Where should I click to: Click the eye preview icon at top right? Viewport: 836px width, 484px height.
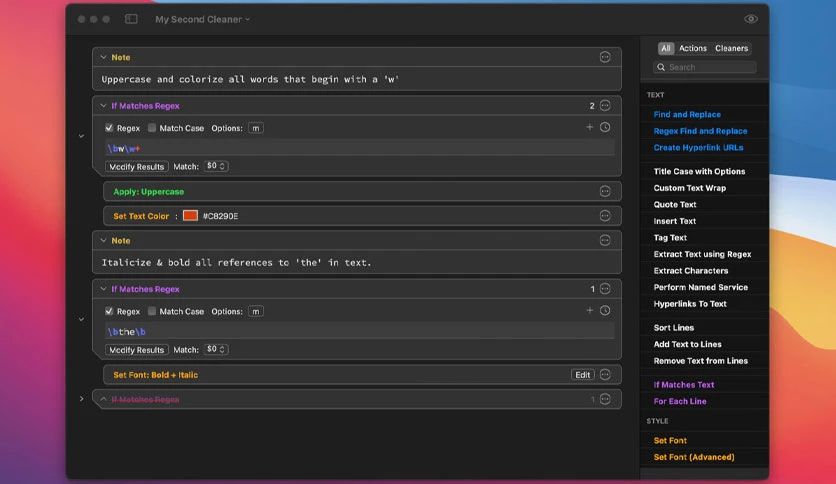(x=751, y=19)
